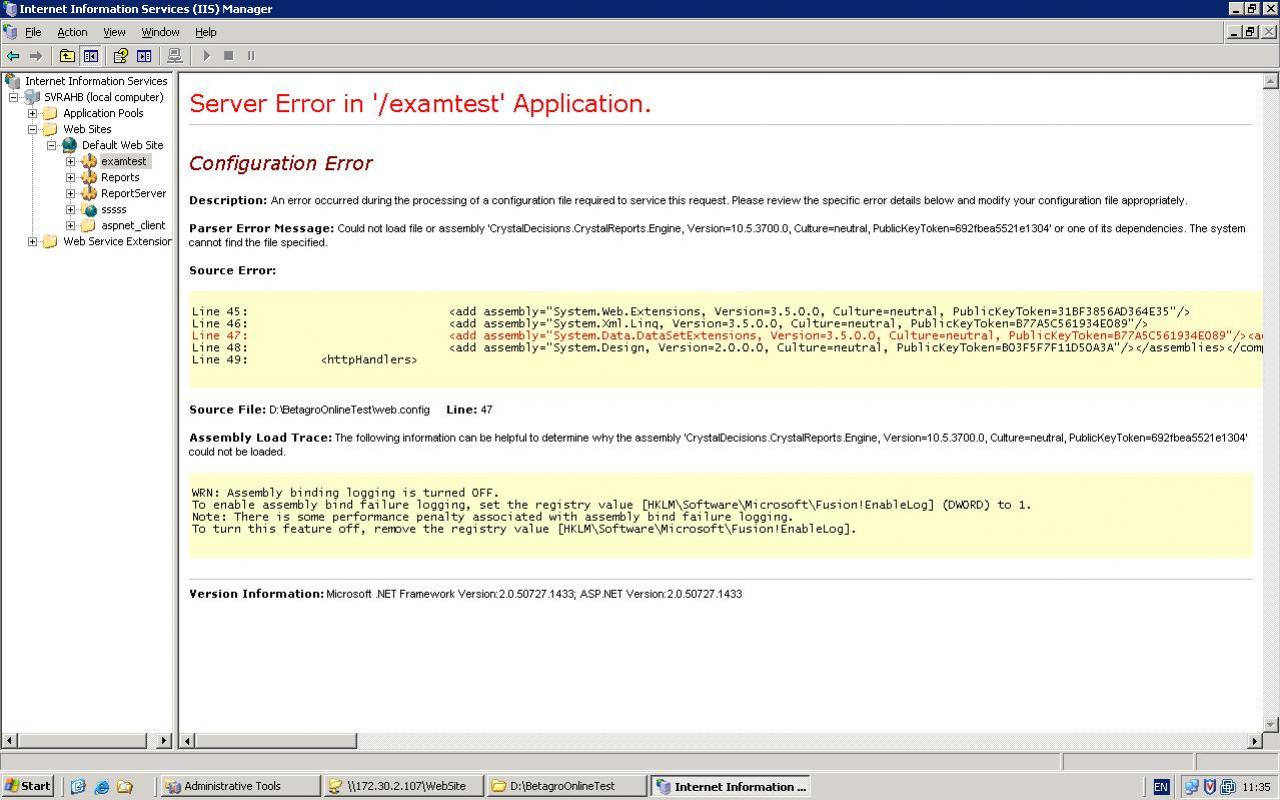This screenshot has height=800, width=1280.
Task: Select the Default Web Site label
Action: coord(122,145)
